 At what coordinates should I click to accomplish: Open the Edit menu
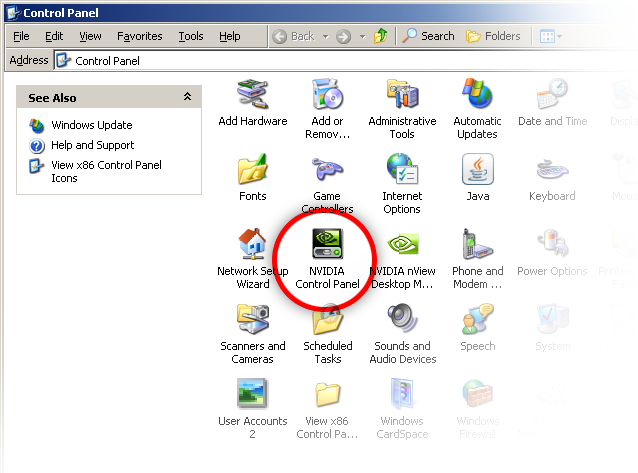[54, 36]
